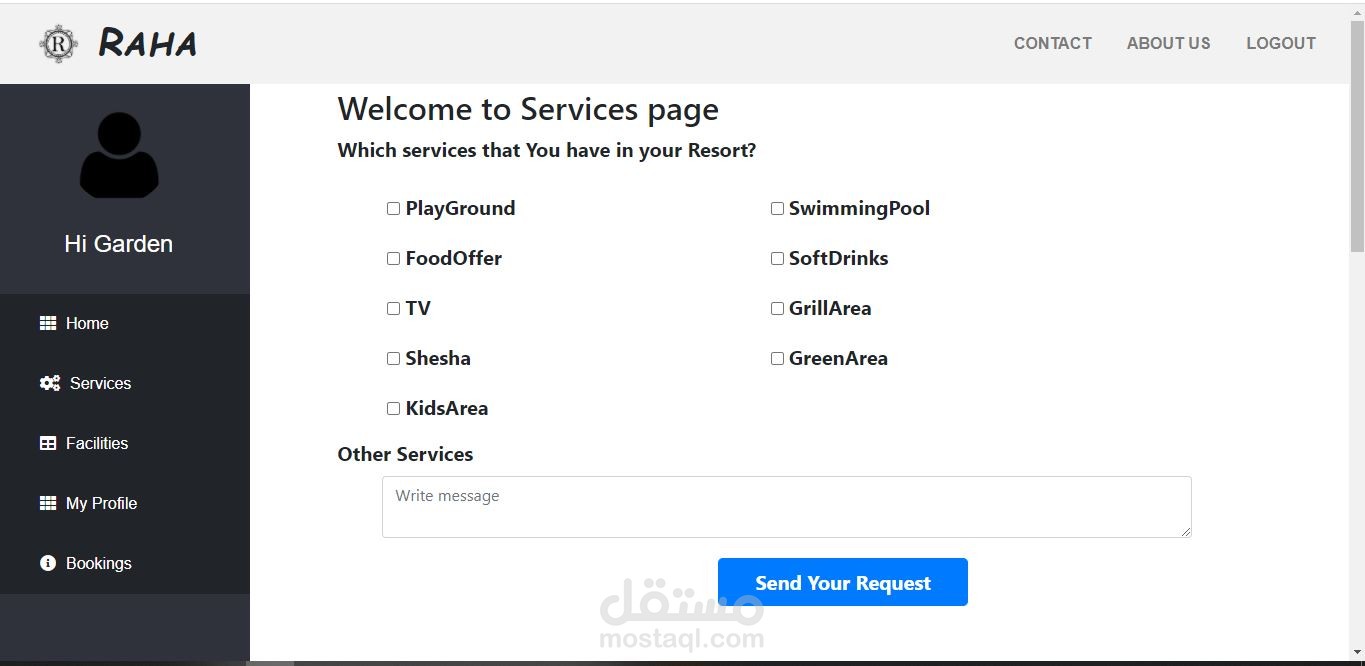The width and height of the screenshot is (1365, 666).
Task: Open the ABOUT US page
Action: [1168, 43]
